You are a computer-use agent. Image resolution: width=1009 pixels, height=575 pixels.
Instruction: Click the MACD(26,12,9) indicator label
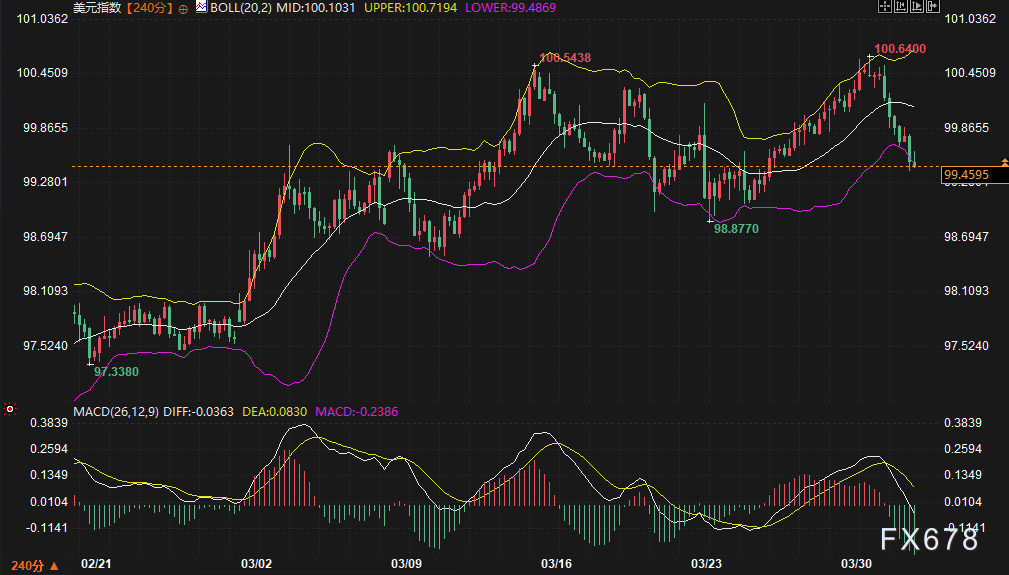[x=115, y=411]
